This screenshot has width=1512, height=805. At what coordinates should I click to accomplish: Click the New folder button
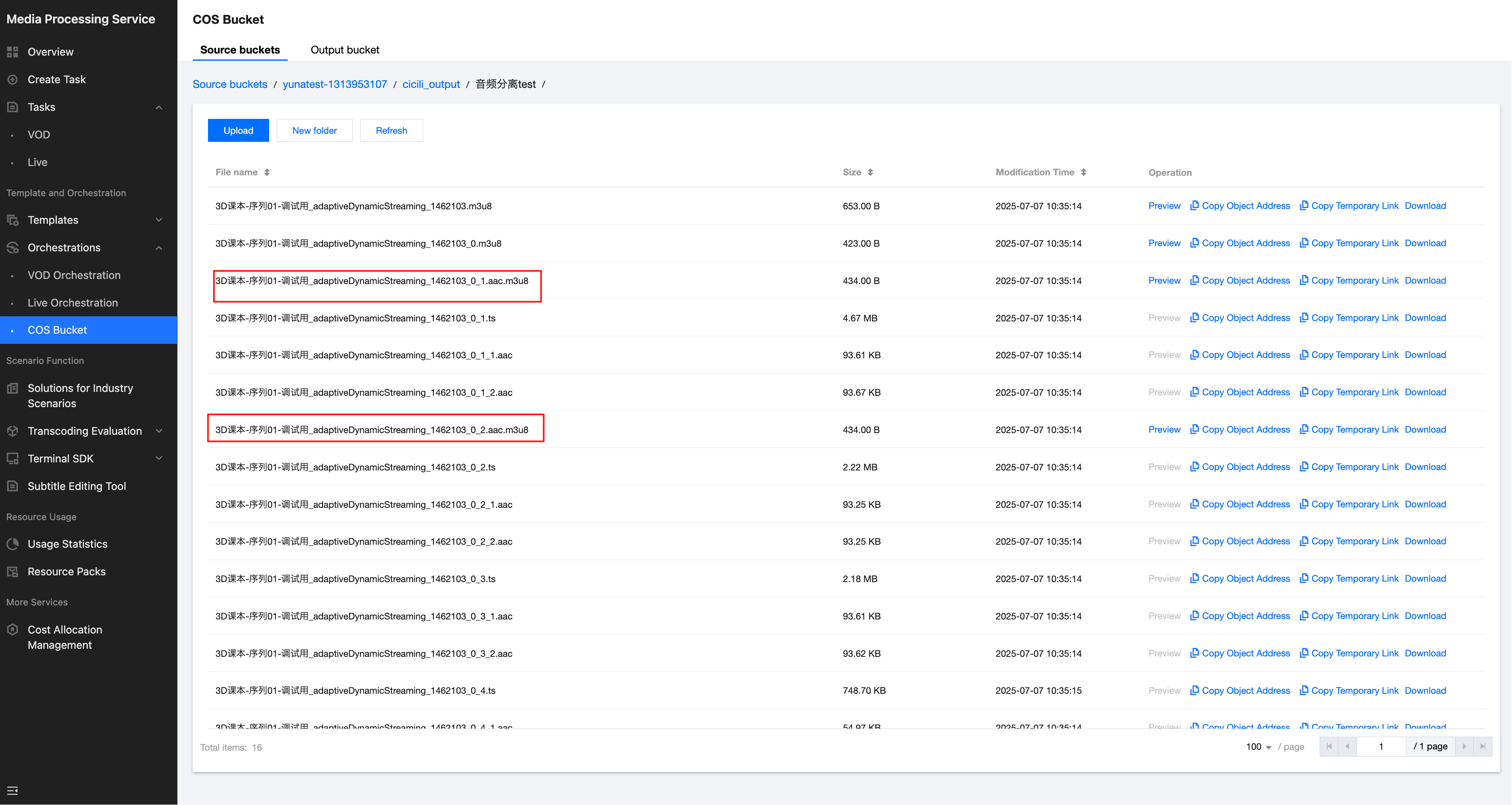315,130
